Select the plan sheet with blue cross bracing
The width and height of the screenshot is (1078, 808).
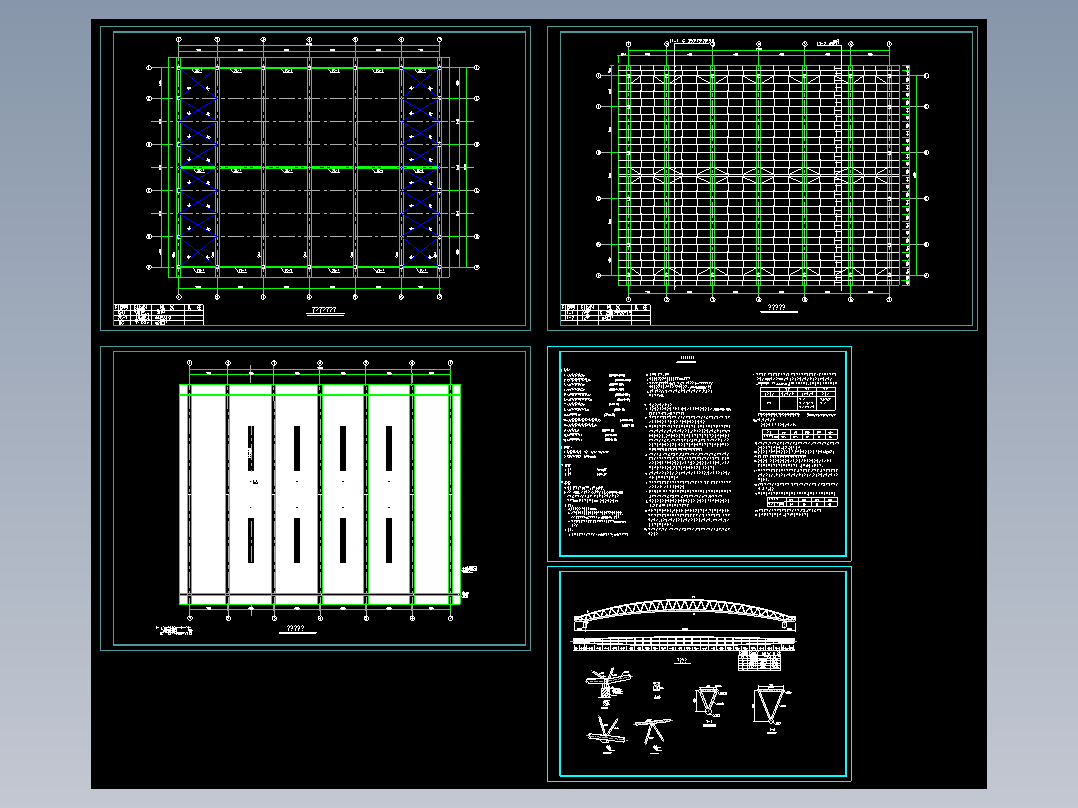[x=315, y=178]
